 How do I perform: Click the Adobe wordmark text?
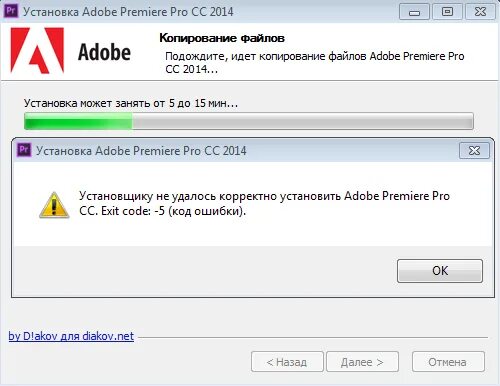104,53
